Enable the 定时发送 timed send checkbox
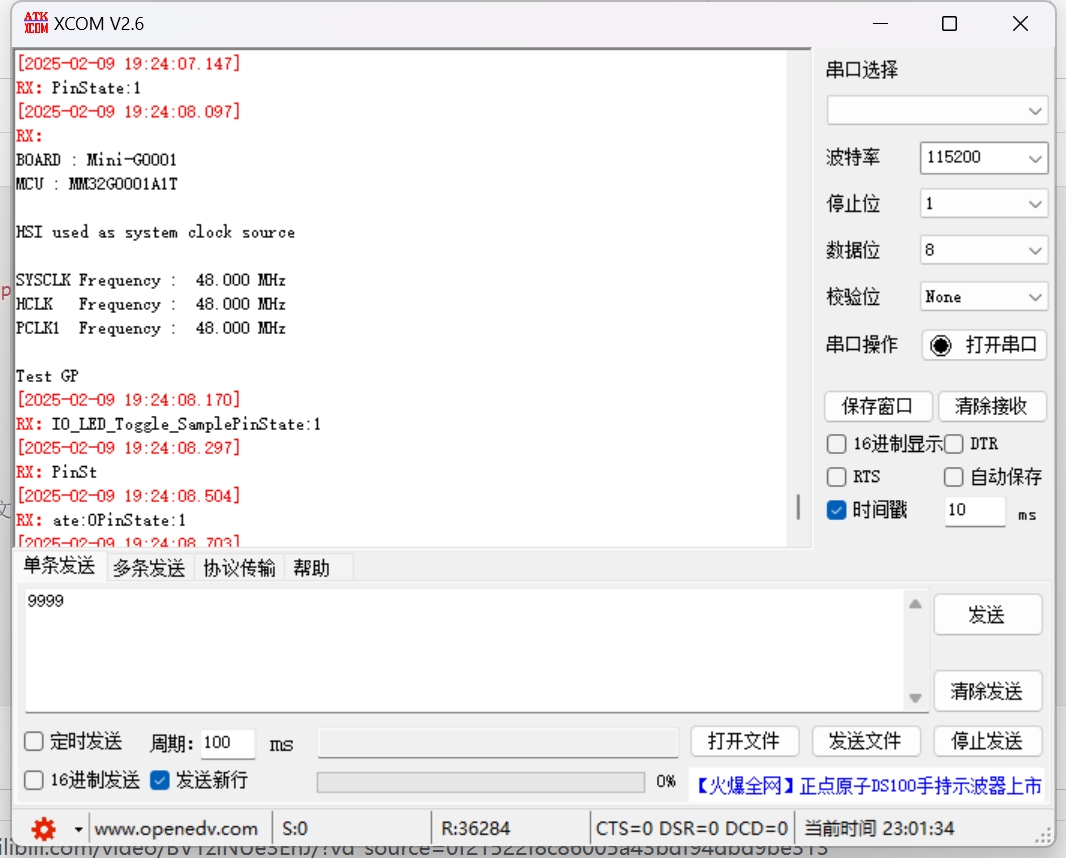1066x858 pixels. pyautogui.click(x=34, y=742)
